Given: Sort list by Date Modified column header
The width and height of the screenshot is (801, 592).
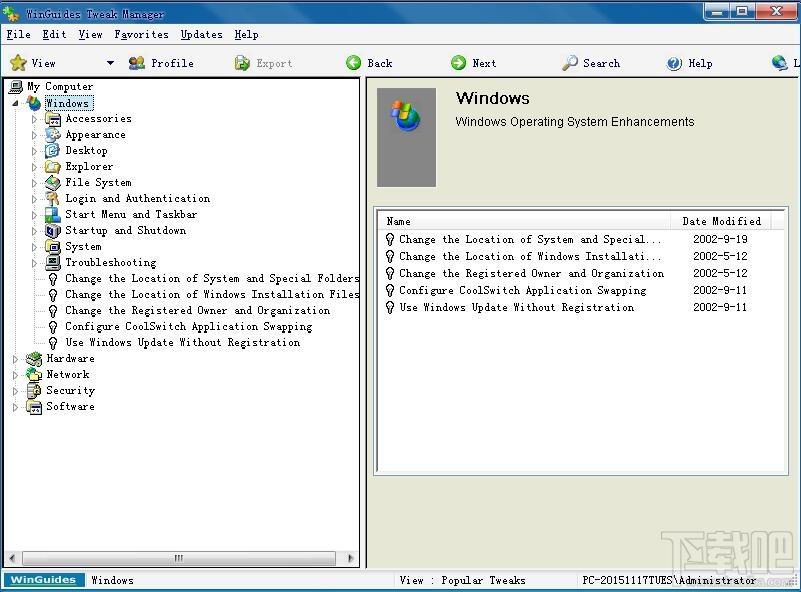Looking at the screenshot, I should coord(721,221).
